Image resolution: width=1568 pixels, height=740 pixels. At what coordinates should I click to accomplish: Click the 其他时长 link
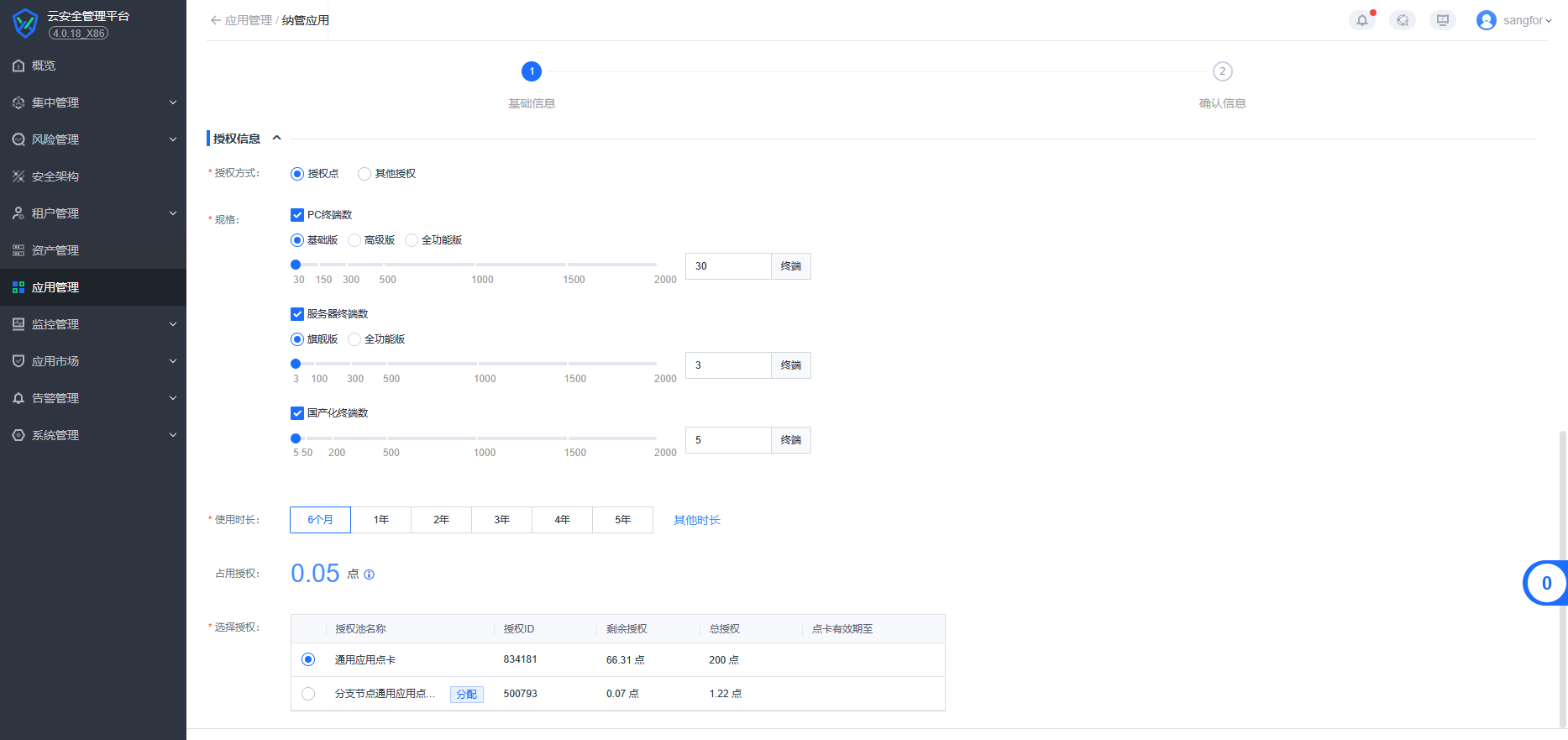(x=696, y=520)
